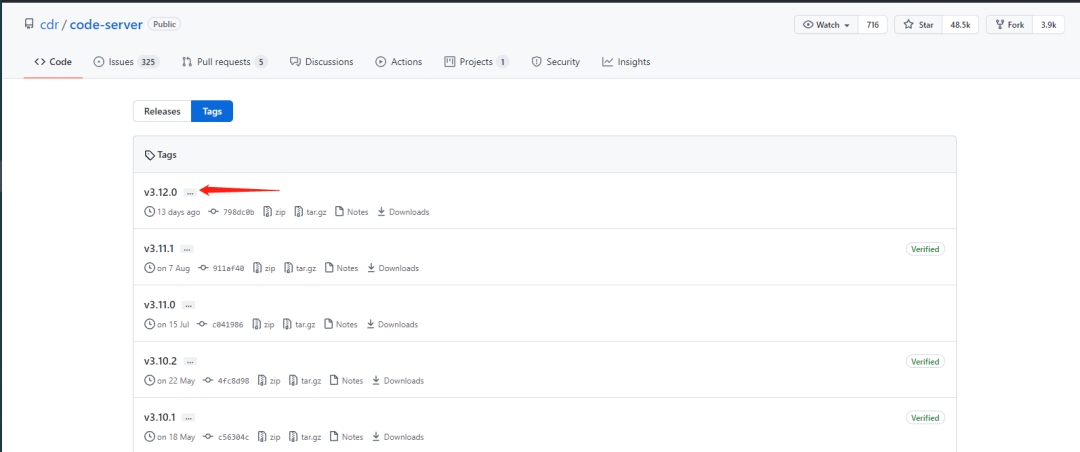The height and width of the screenshot is (452, 1080).
Task: Open Downloads for v3.10.1
Action: pyautogui.click(x=398, y=437)
